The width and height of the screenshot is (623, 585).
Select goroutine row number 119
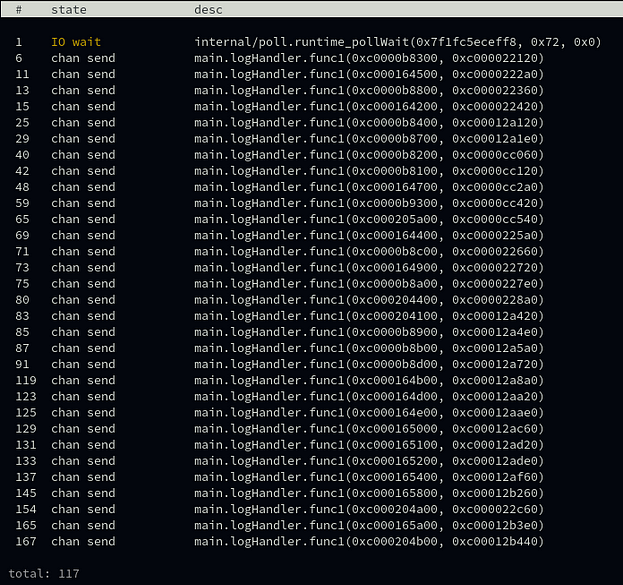point(312,380)
